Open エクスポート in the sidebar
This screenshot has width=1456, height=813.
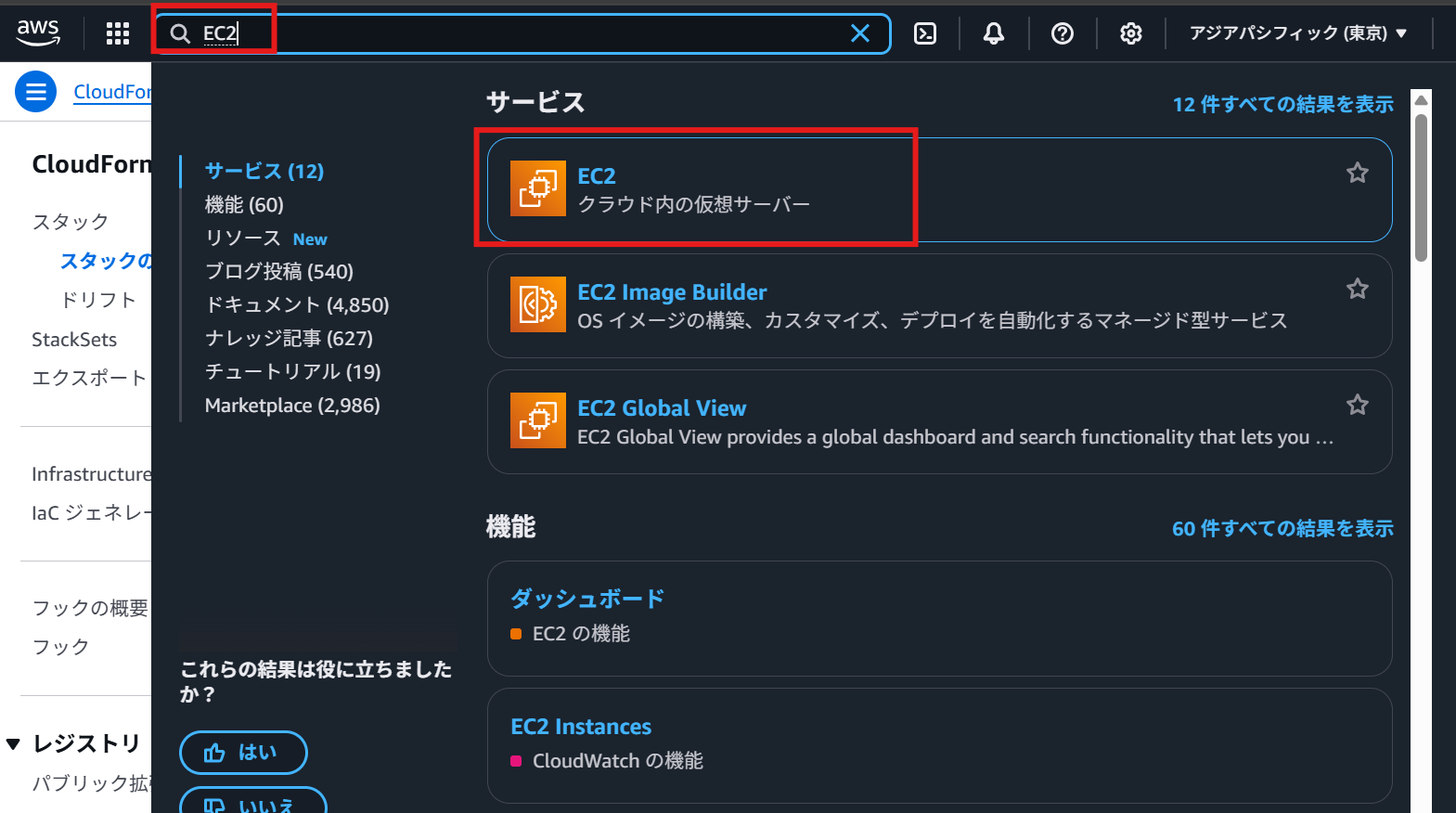89,378
